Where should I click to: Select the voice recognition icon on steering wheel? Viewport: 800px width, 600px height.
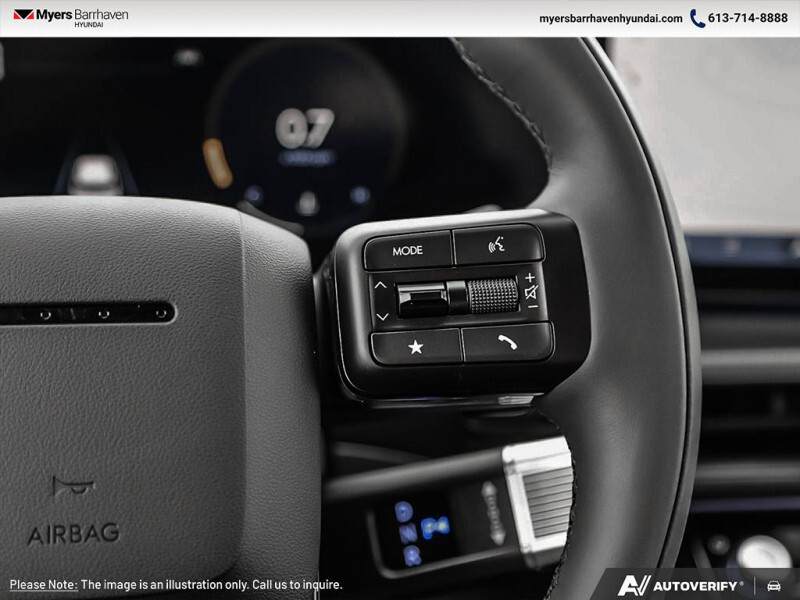[497, 246]
